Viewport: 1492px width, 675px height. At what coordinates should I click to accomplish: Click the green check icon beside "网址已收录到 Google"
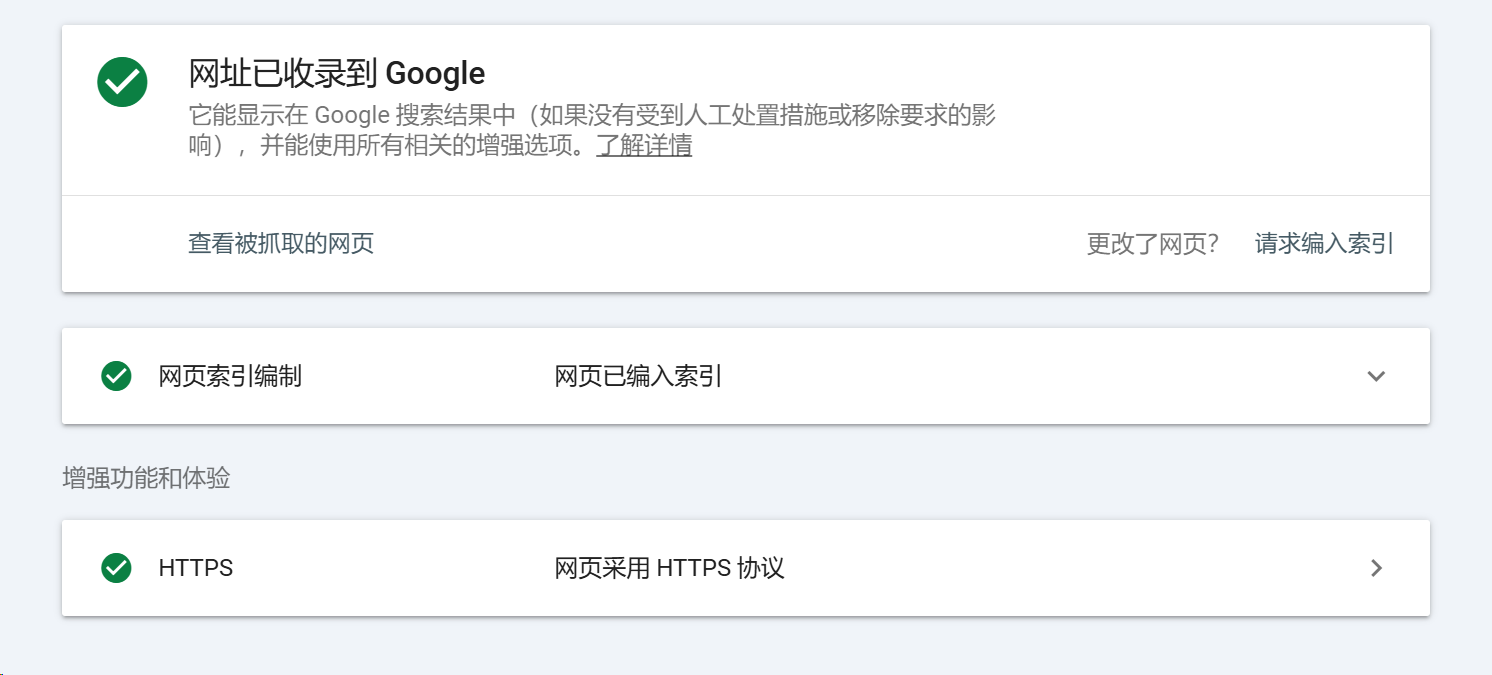pos(121,81)
